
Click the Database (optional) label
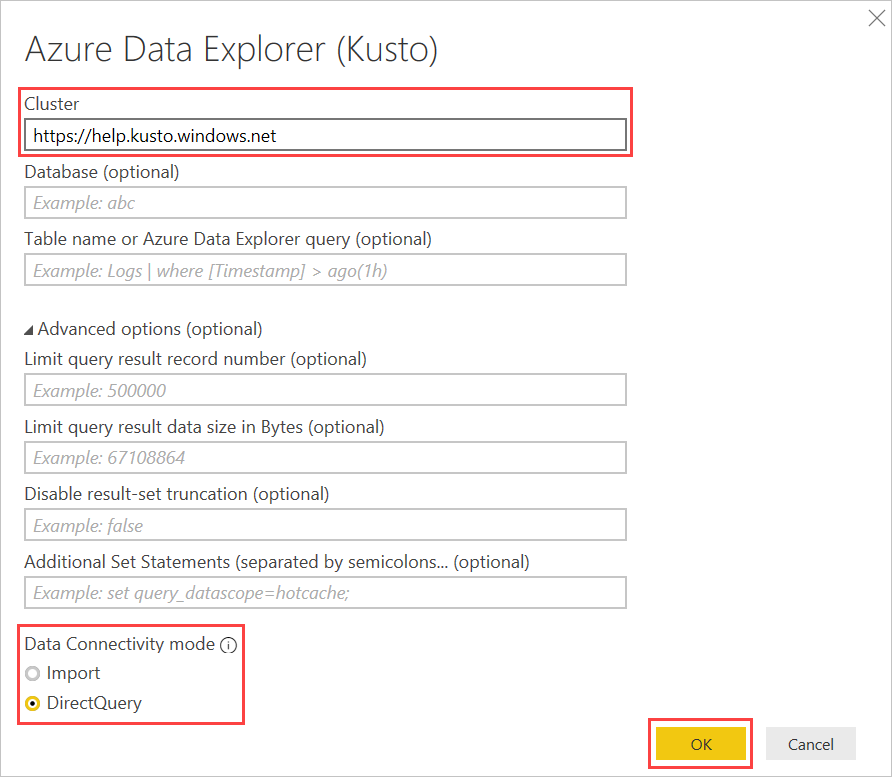pos(102,171)
